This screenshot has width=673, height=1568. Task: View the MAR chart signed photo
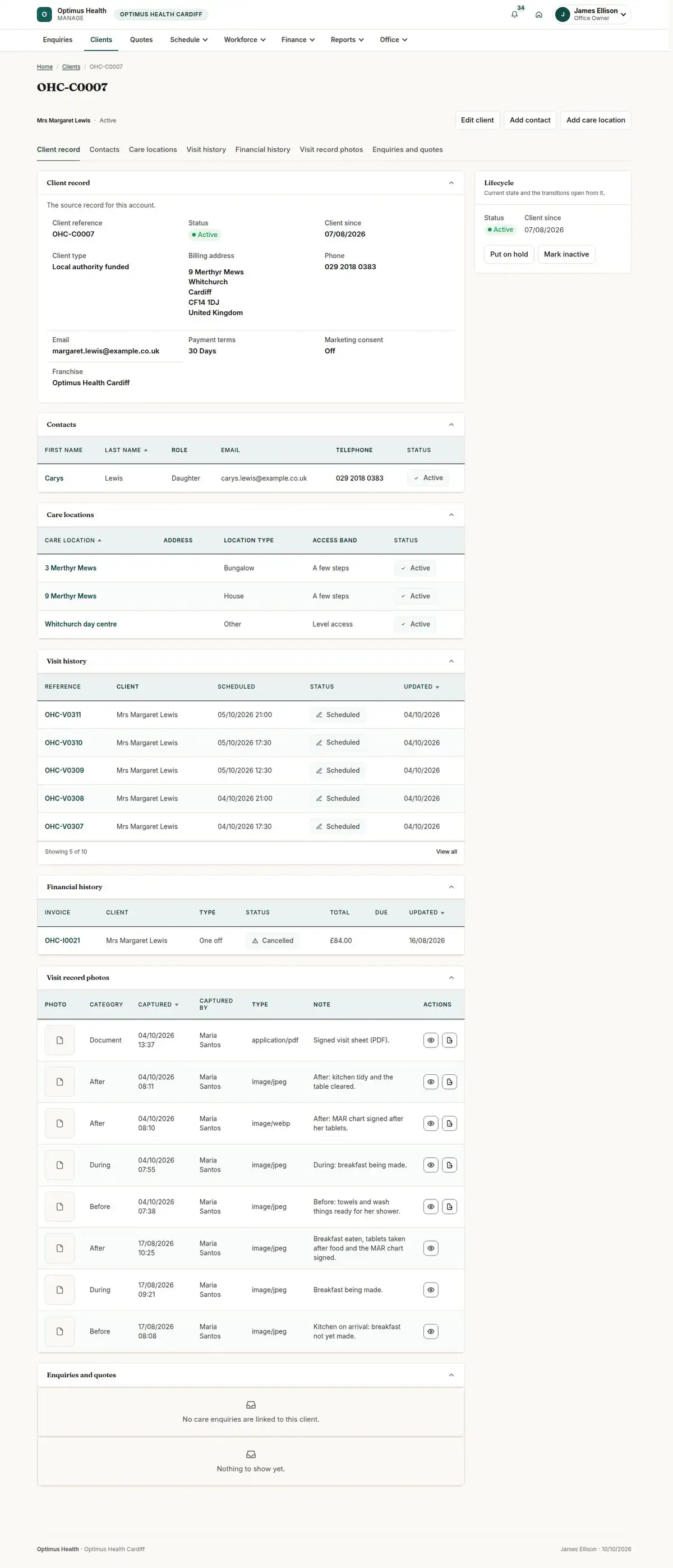tap(431, 1124)
